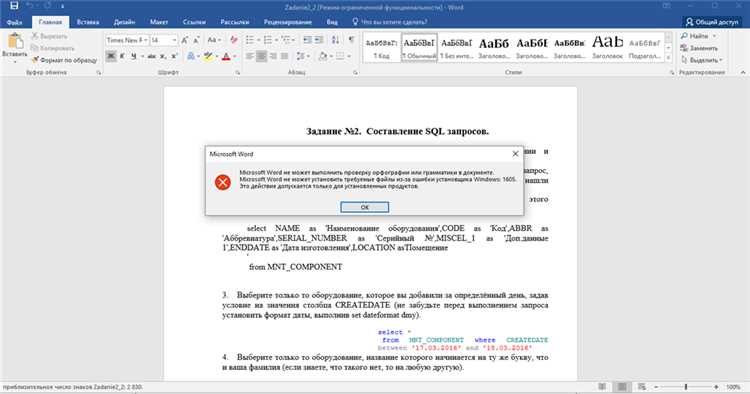The image size is (750, 394).
Task: Click the shading paint bucket icon
Action: 323,56
